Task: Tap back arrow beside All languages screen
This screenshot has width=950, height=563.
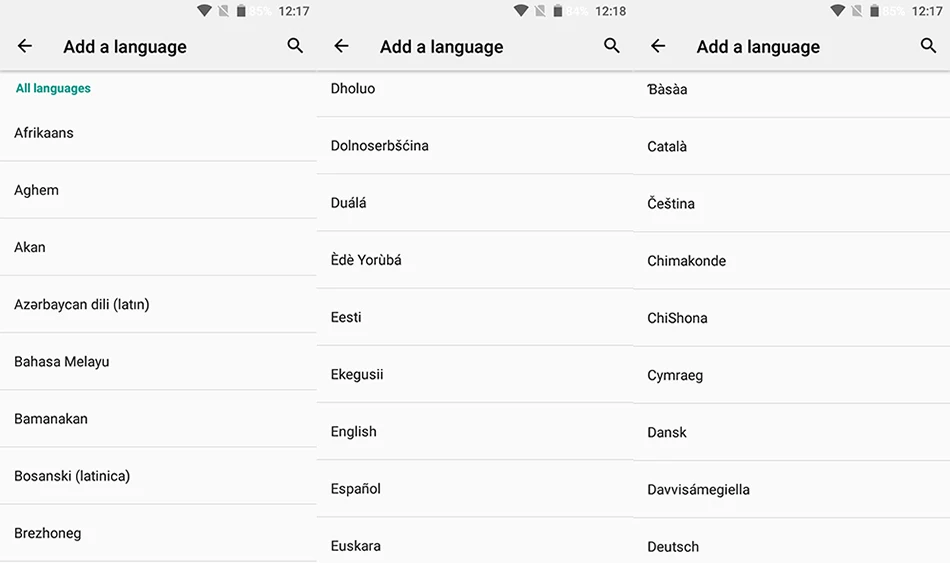Action: point(25,46)
